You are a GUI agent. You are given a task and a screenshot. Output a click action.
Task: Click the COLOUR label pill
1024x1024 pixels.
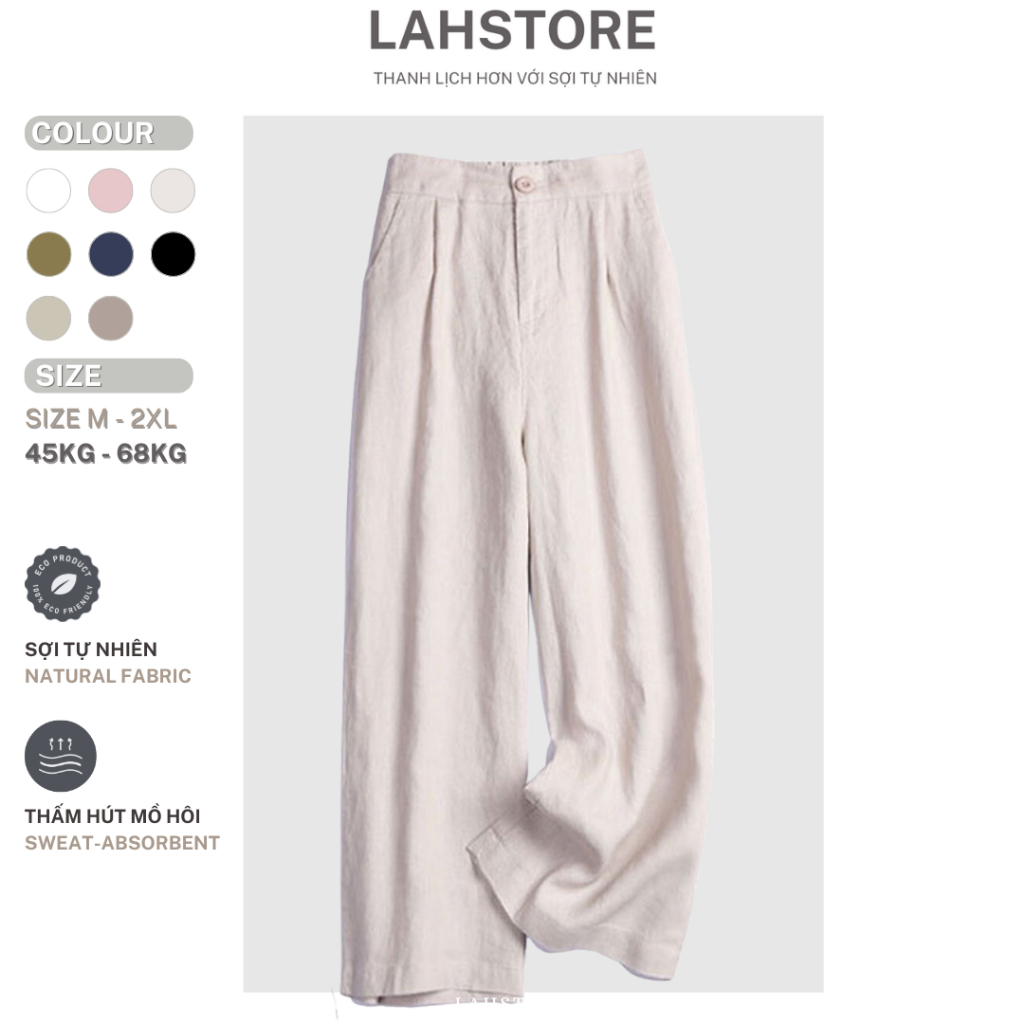[x=108, y=133]
